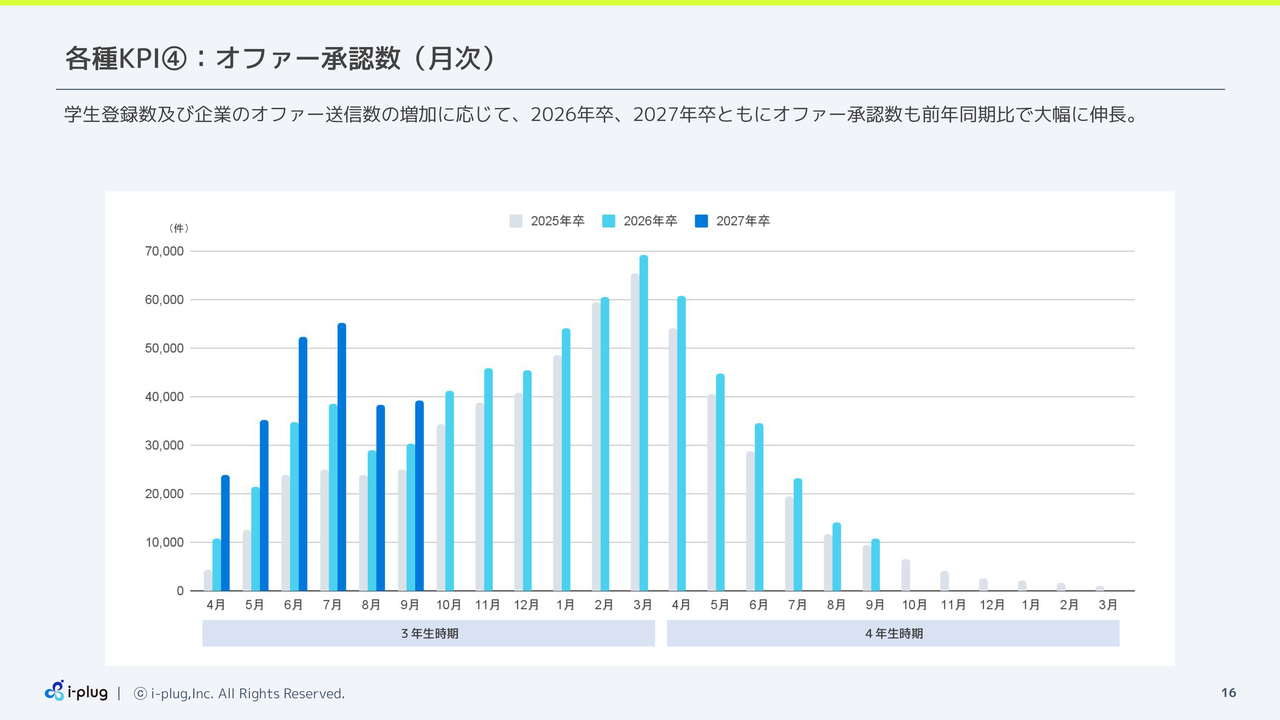Click 10月 label in the 3年生時期 section
This screenshot has width=1280, height=720.
(x=449, y=605)
